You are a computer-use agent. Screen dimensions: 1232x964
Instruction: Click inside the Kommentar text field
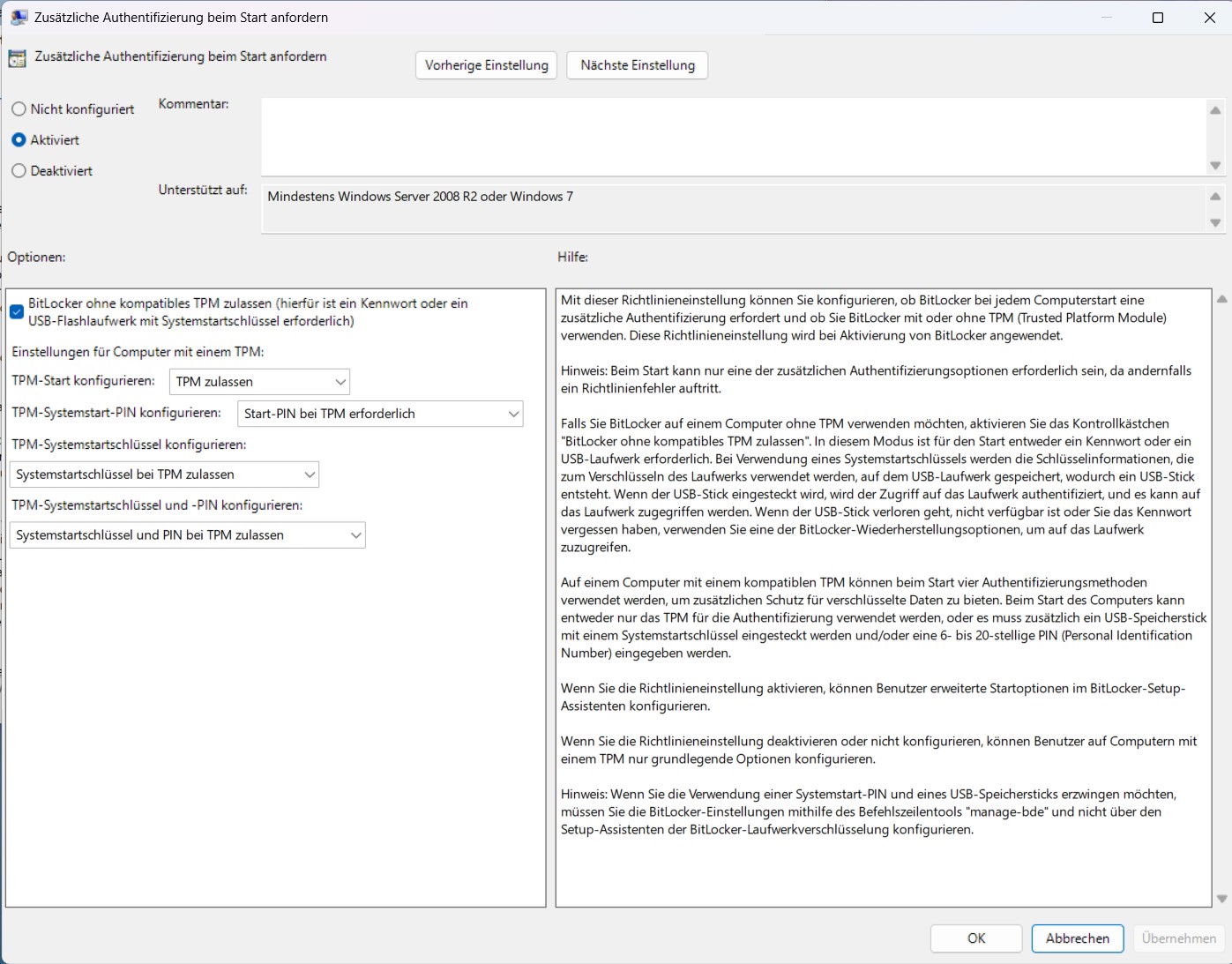pos(733,137)
